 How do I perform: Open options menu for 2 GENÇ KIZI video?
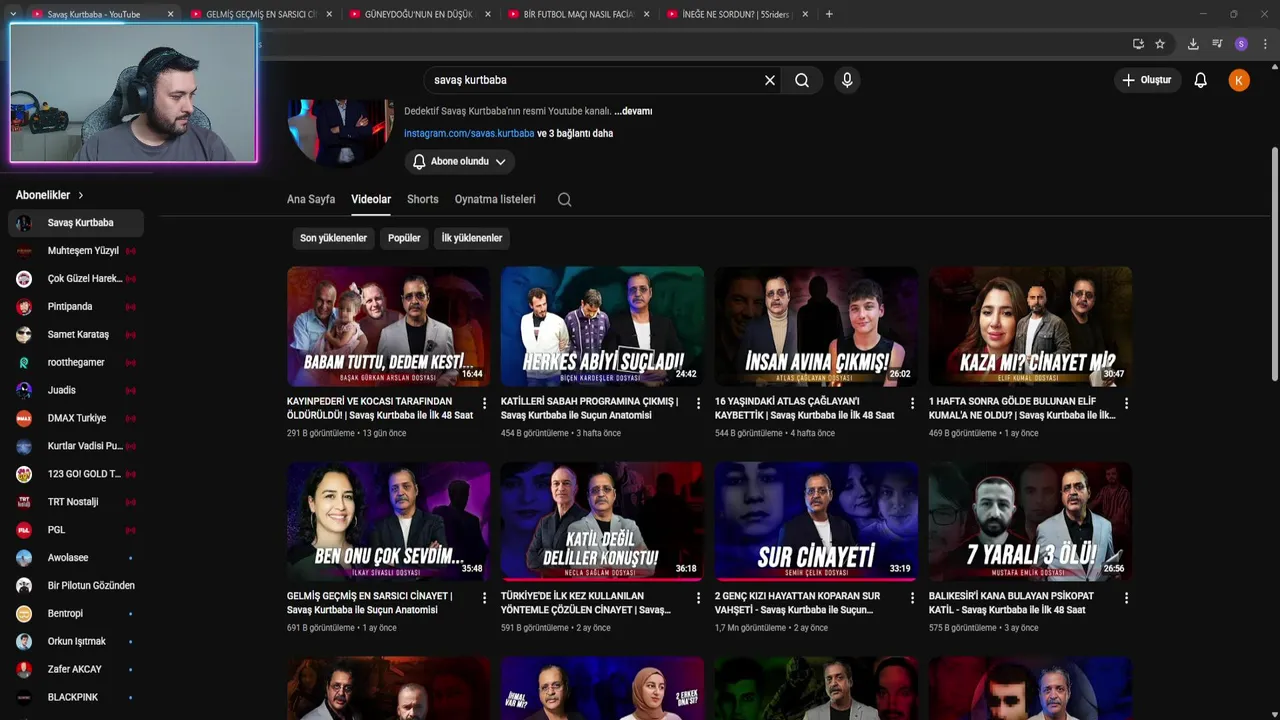click(912, 598)
